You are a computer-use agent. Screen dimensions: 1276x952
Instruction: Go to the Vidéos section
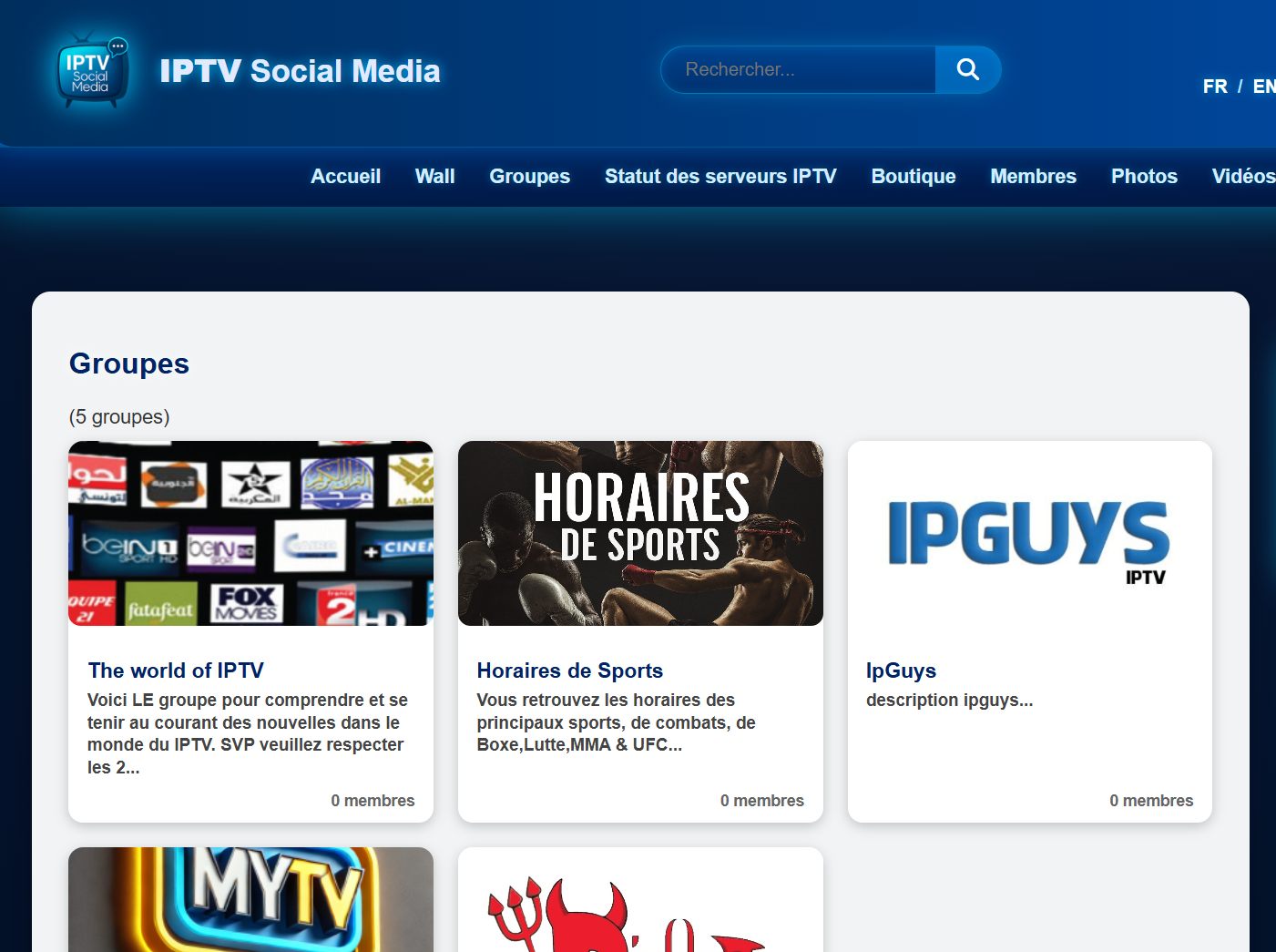pos(1244,177)
